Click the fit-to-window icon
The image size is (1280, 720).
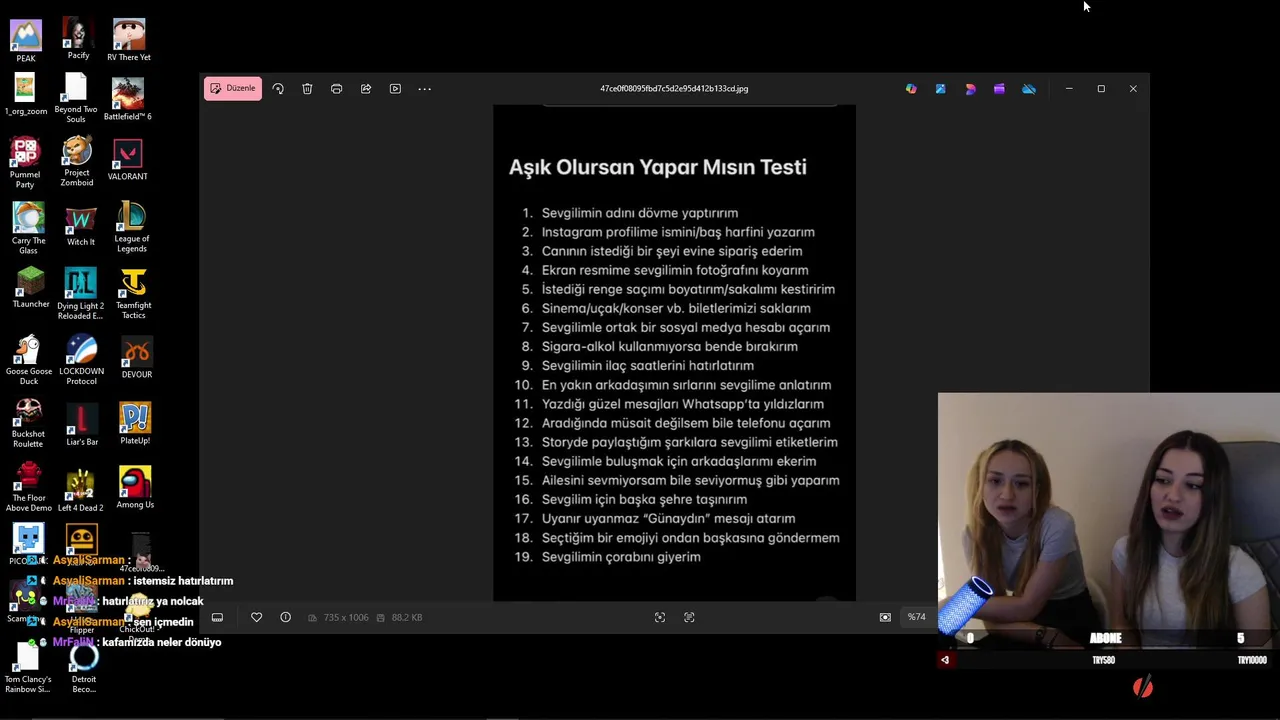[x=660, y=617]
